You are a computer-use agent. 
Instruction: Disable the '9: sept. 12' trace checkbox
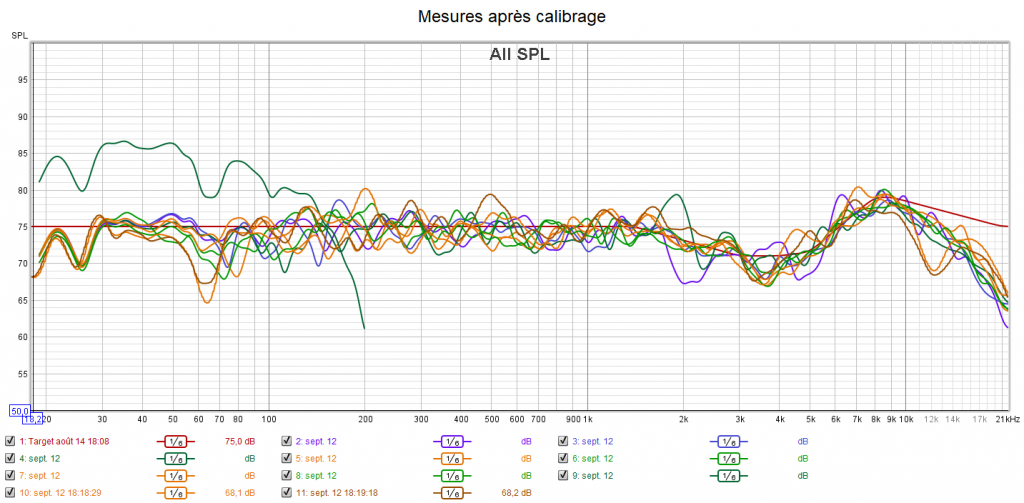tap(563, 475)
